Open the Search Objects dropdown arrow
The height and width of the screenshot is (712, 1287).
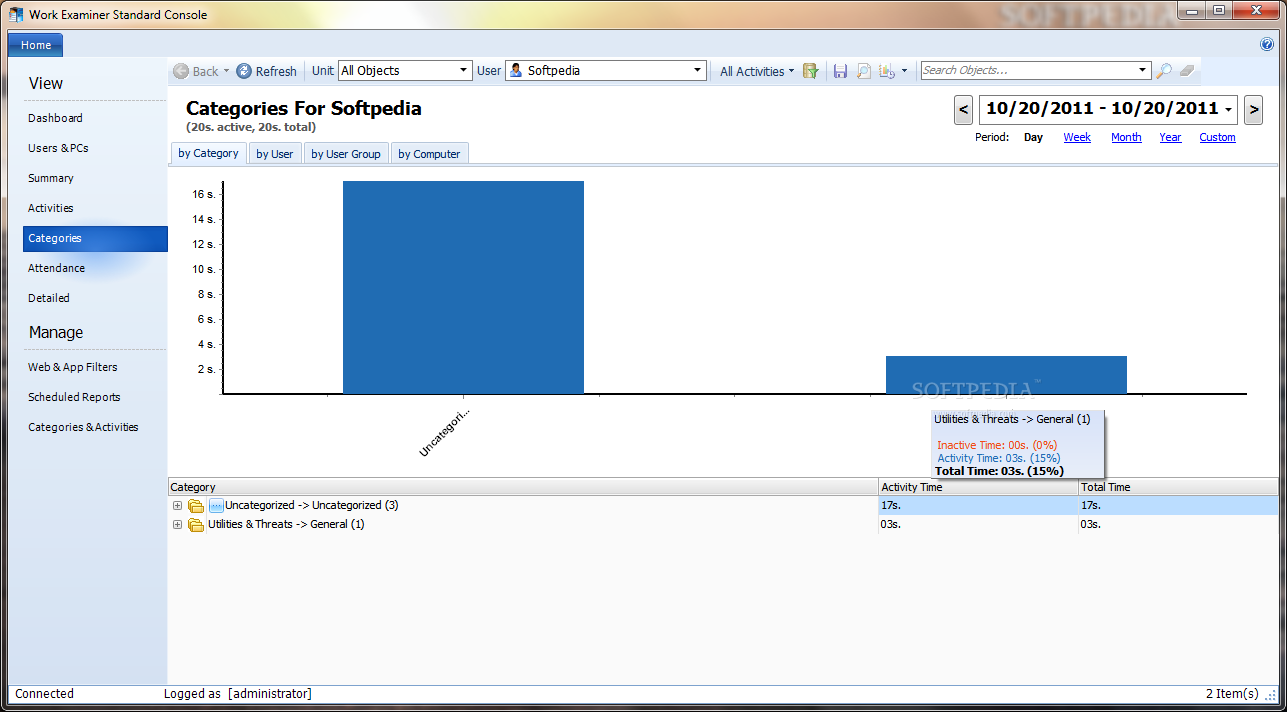pyautogui.click(x=1143, y=70)
